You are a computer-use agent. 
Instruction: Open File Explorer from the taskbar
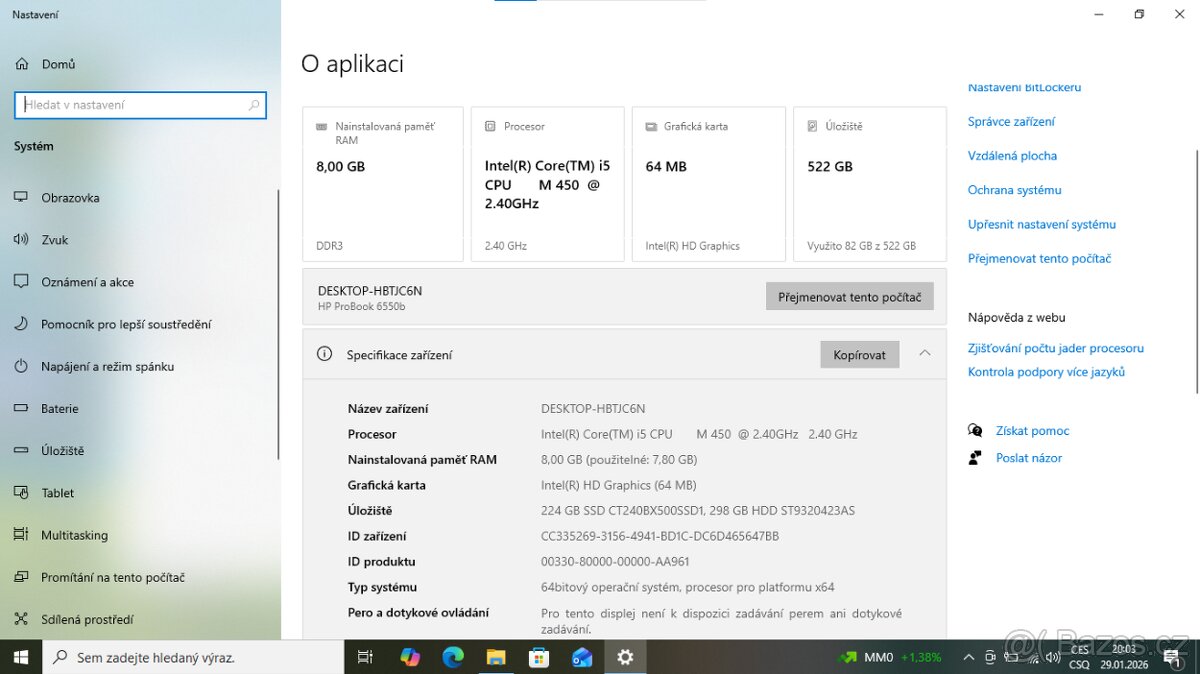pos(496,657)
